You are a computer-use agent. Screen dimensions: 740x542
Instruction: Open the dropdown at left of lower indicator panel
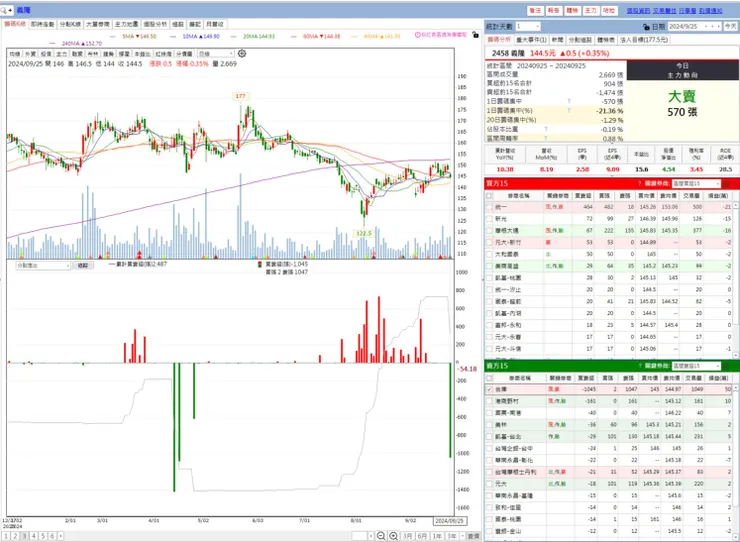[x=43, y=265]
